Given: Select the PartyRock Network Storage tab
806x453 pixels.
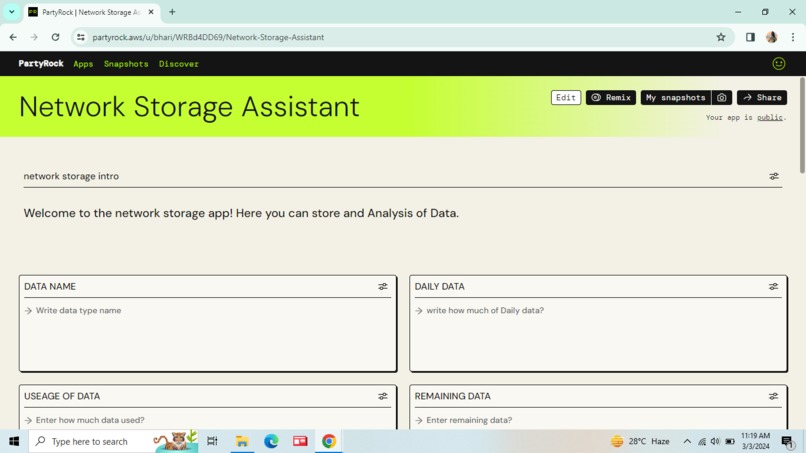Looking at the screenshot, I should 90,12.
